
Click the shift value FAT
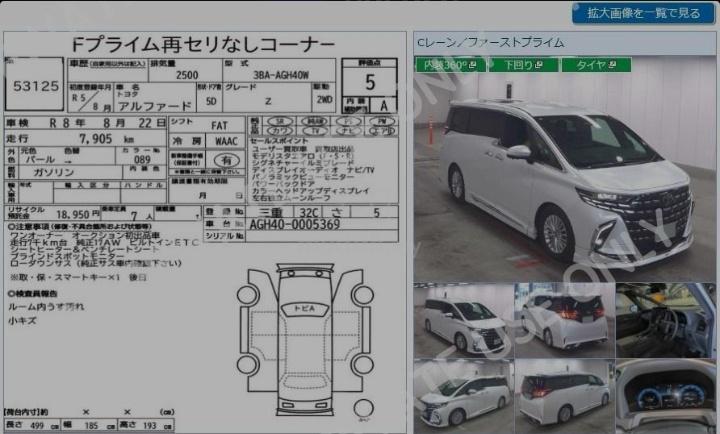pyautogui.click(x=219, y=125)
